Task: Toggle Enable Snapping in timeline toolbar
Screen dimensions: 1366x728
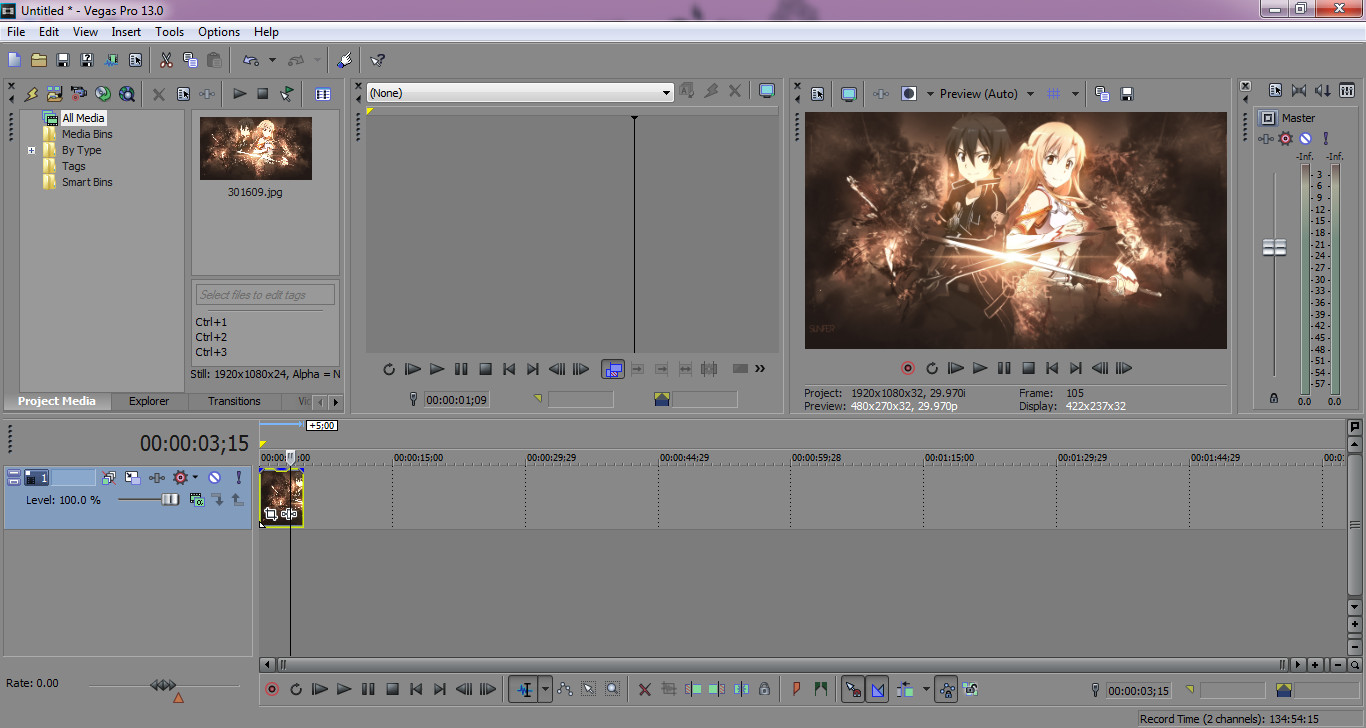Action: click(x=853, y=689)
